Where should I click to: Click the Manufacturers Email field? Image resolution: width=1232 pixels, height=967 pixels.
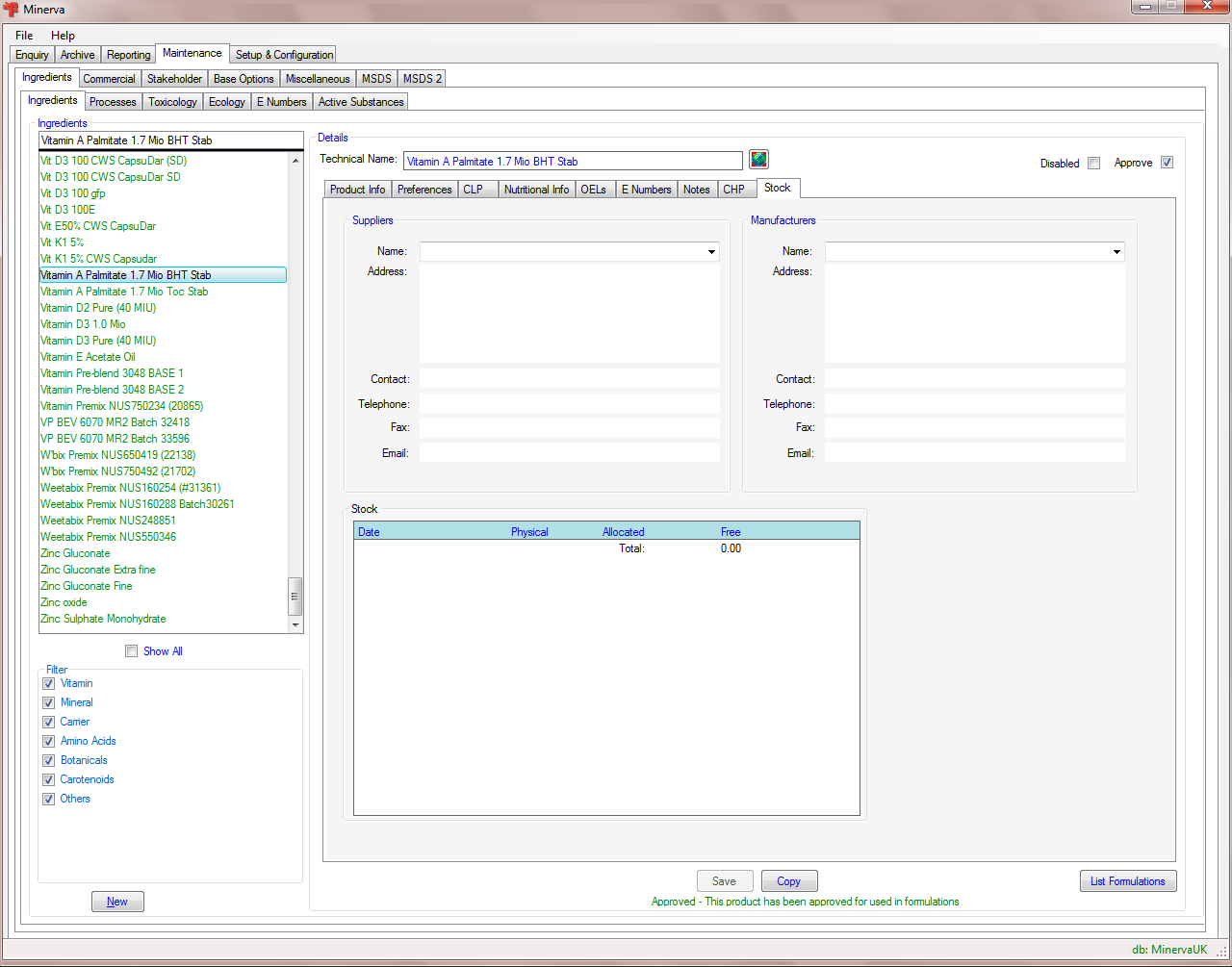(x=974, y=453)
